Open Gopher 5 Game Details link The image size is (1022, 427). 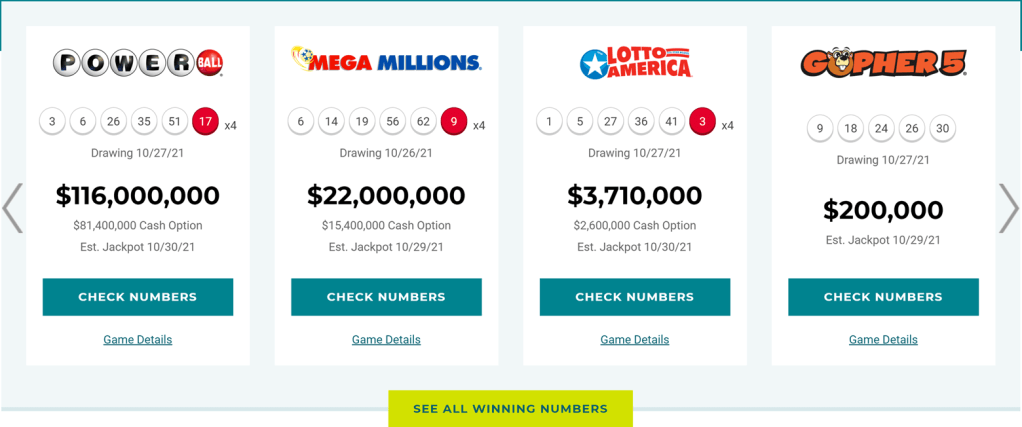click(x=883, y=340)
